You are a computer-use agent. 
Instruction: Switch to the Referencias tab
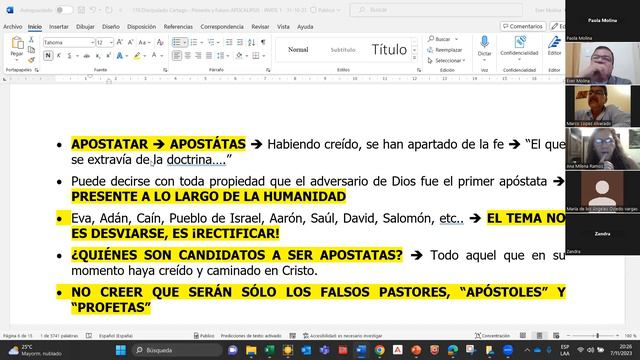[x=178, y=27]
